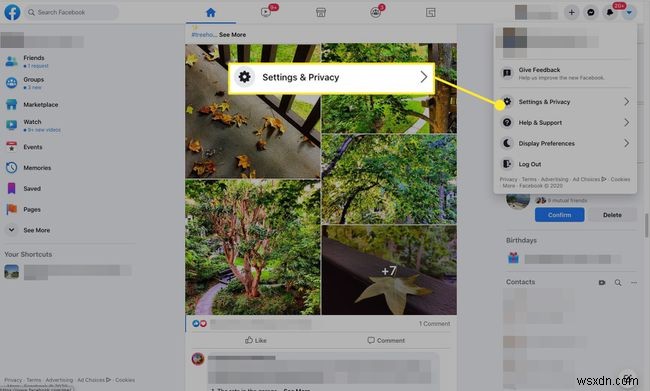Select Settings & Privacy in account menu

click(x=565, y=102)
